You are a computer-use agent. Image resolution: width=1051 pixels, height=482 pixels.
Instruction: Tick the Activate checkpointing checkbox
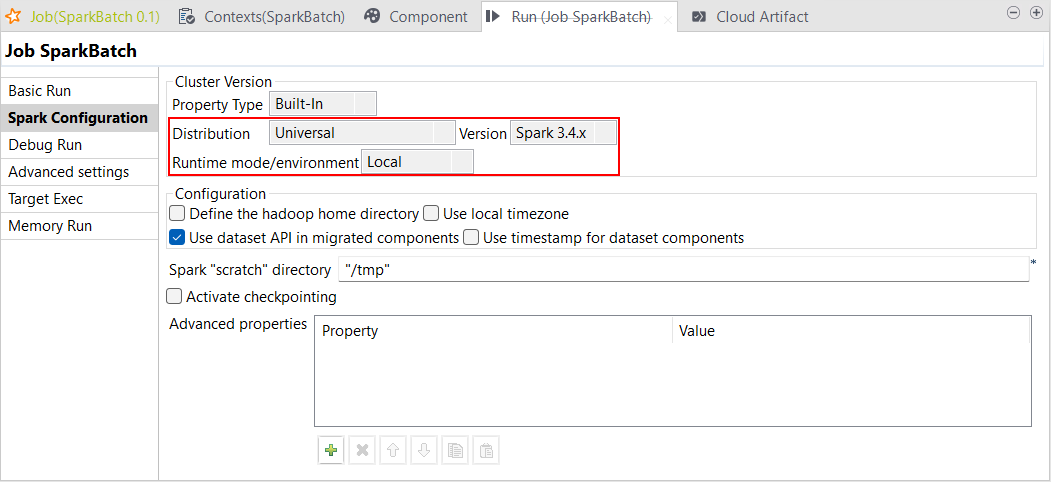pos(174,297)
